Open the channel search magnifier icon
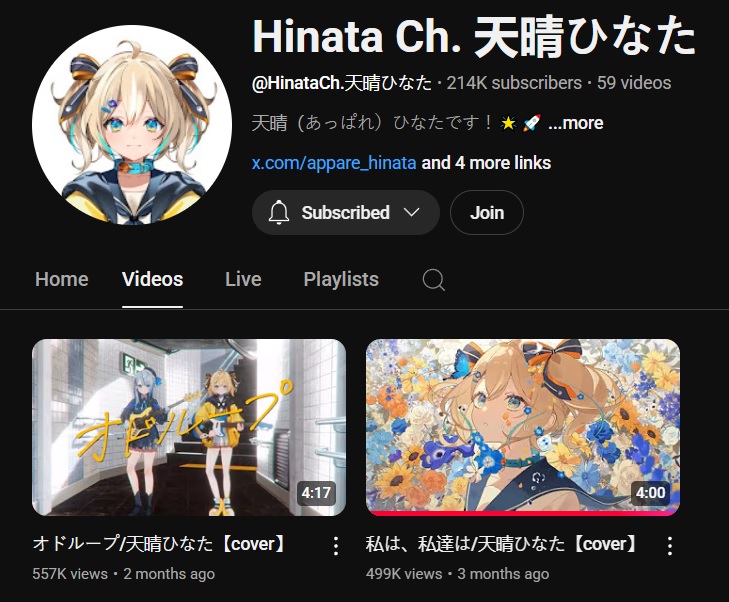The height and width of the screenshot is (602, 729). pos(433,280)
